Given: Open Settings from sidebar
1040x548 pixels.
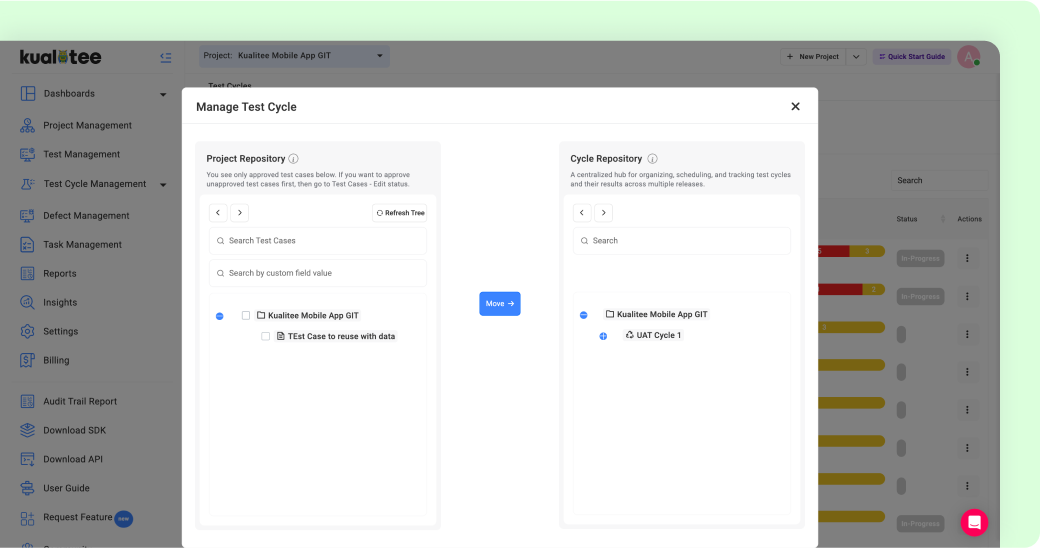Looking at the screenshot, I should [60, 331].
